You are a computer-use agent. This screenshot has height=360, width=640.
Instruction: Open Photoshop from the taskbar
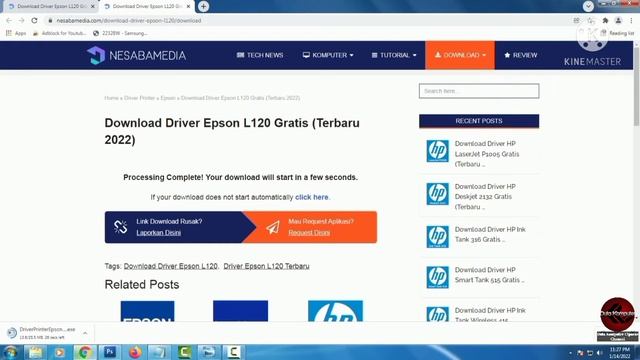click(110, 352)
